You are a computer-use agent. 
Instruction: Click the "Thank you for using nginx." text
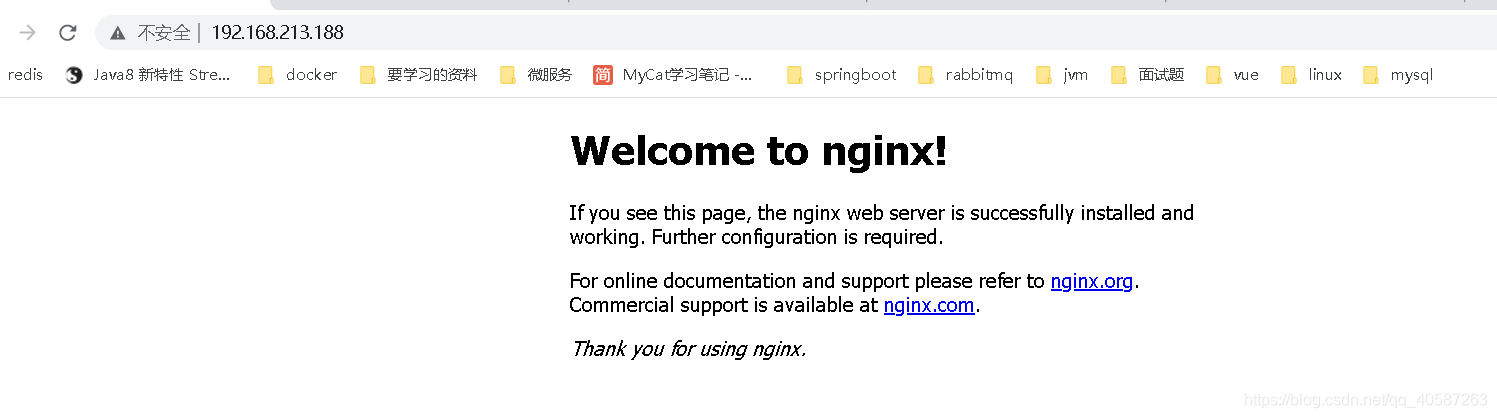688,349
